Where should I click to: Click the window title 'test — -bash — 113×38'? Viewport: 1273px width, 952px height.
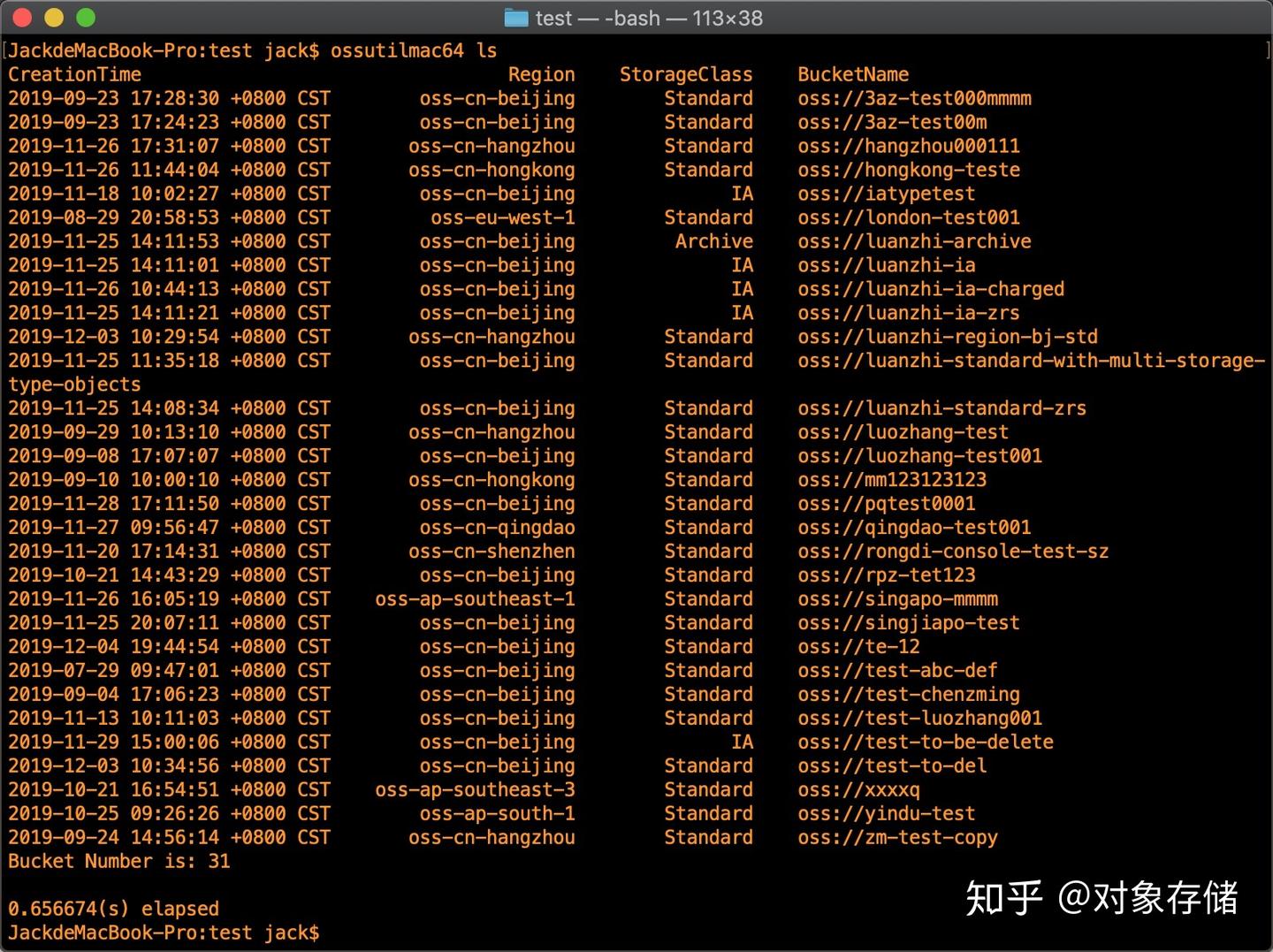pos(649,18)
